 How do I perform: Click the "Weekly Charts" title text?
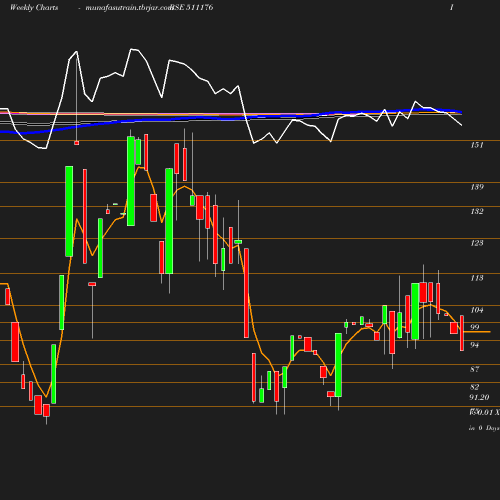(x=34, y=7)
